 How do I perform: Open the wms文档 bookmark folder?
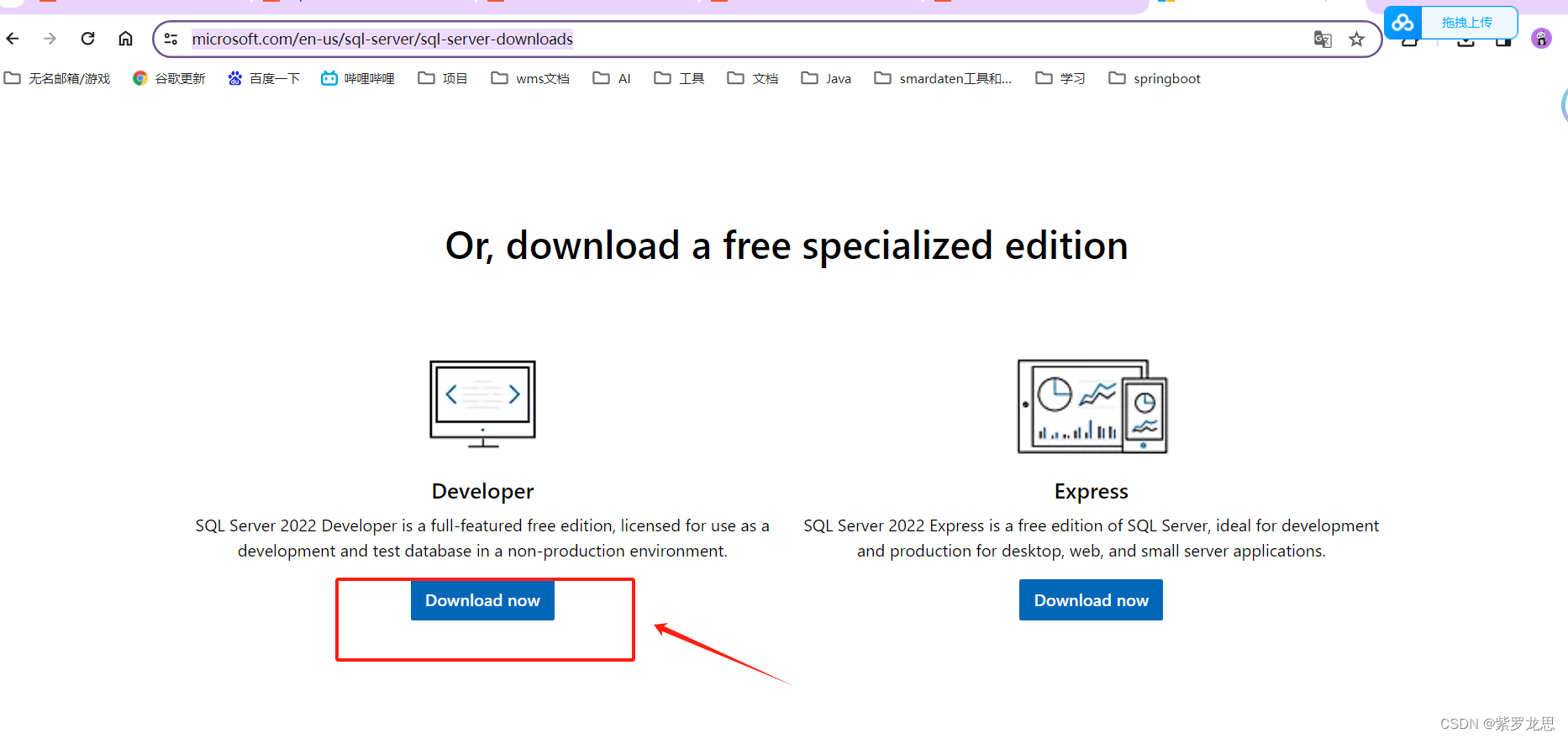(x=530, y=78)
